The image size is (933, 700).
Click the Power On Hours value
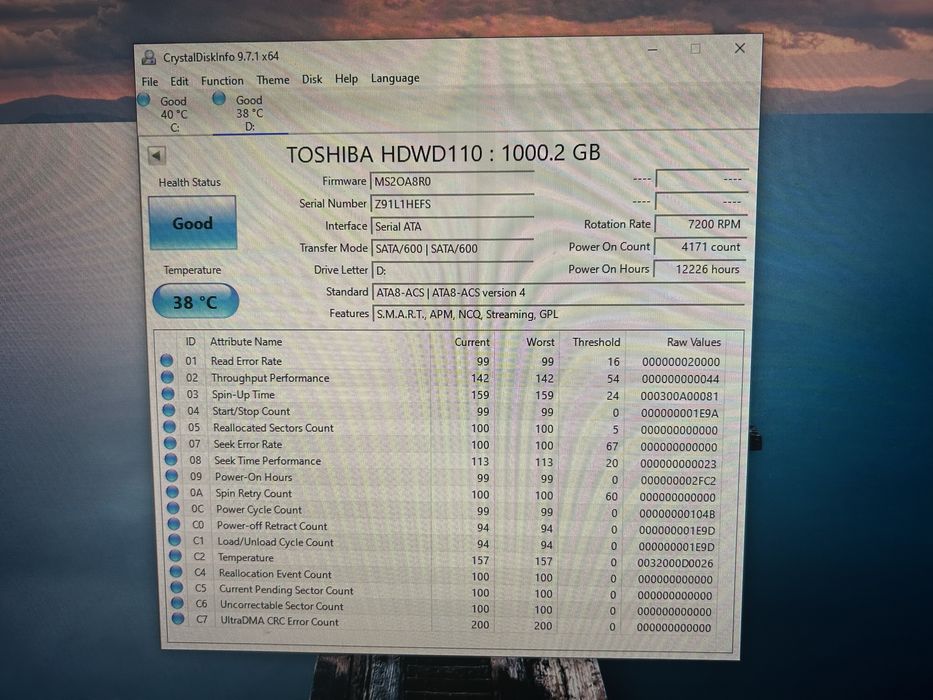pos(699,269)
